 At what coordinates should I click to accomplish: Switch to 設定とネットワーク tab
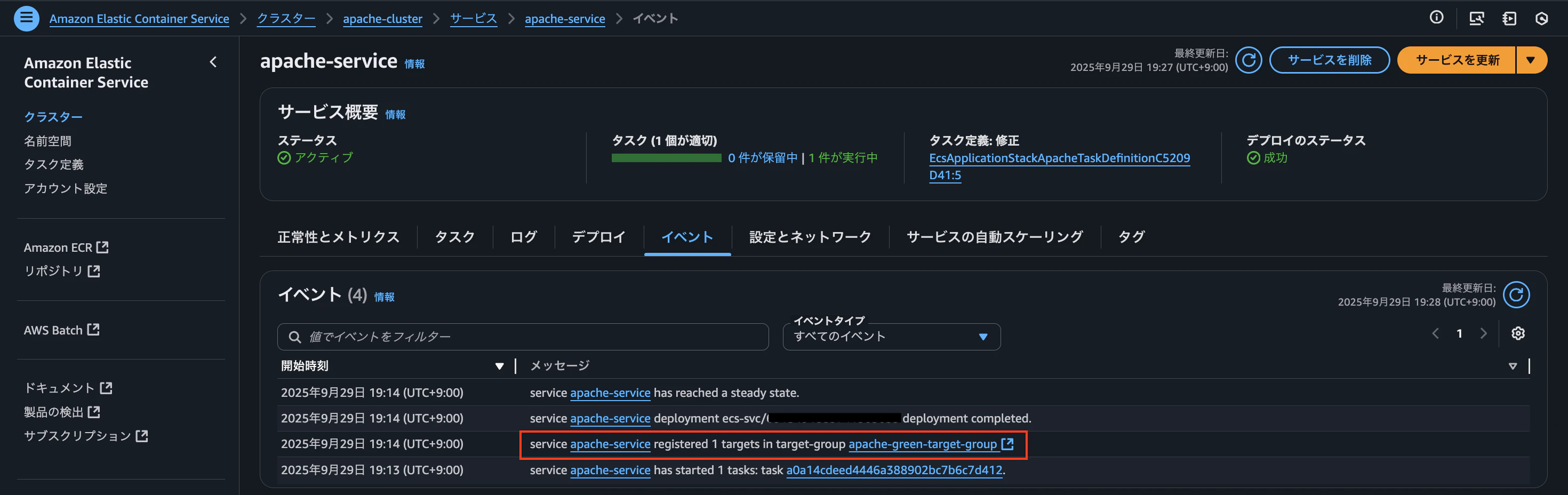[x=810, y=237]
